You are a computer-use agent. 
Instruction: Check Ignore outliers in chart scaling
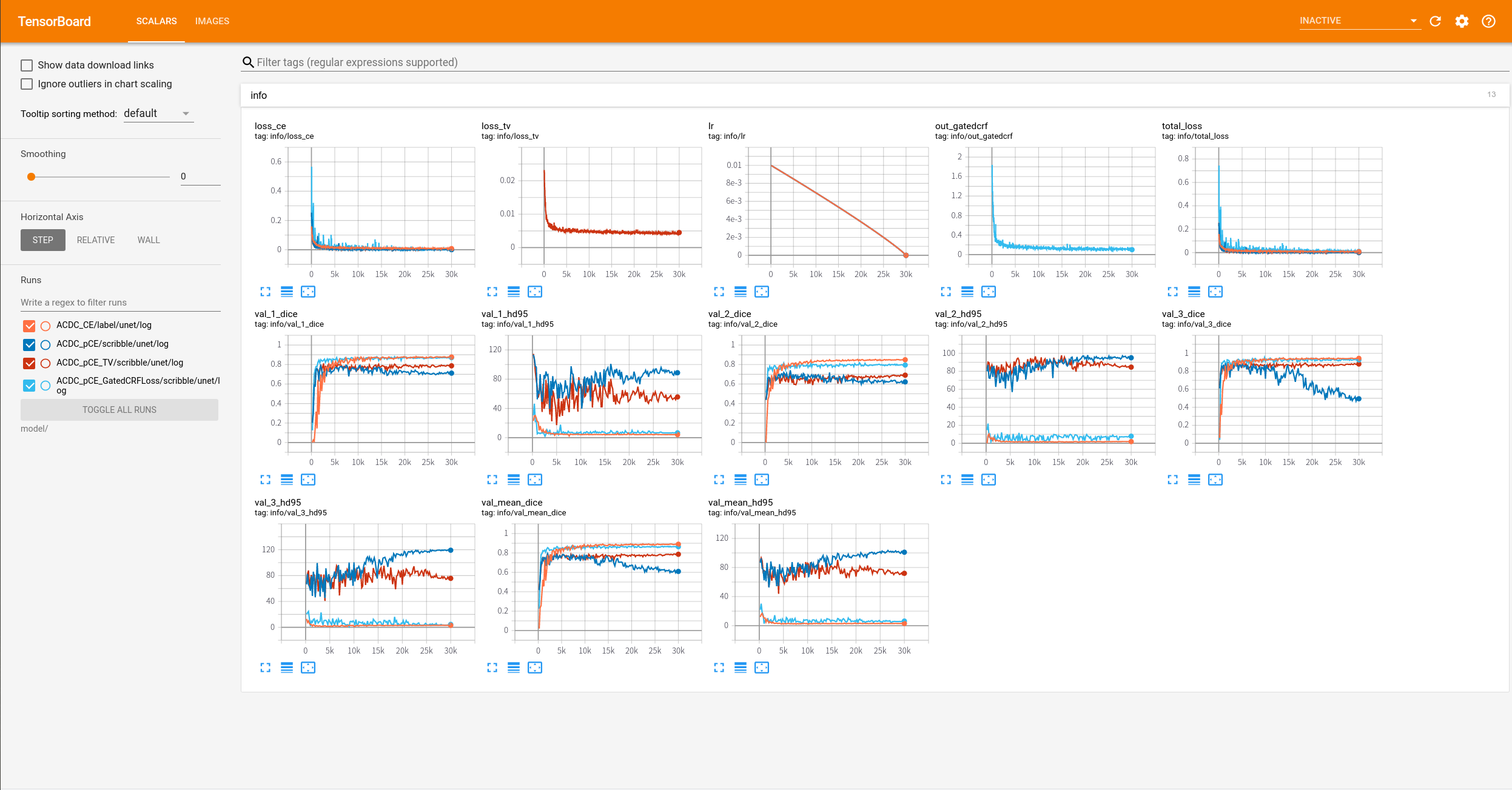coord(27,84)
